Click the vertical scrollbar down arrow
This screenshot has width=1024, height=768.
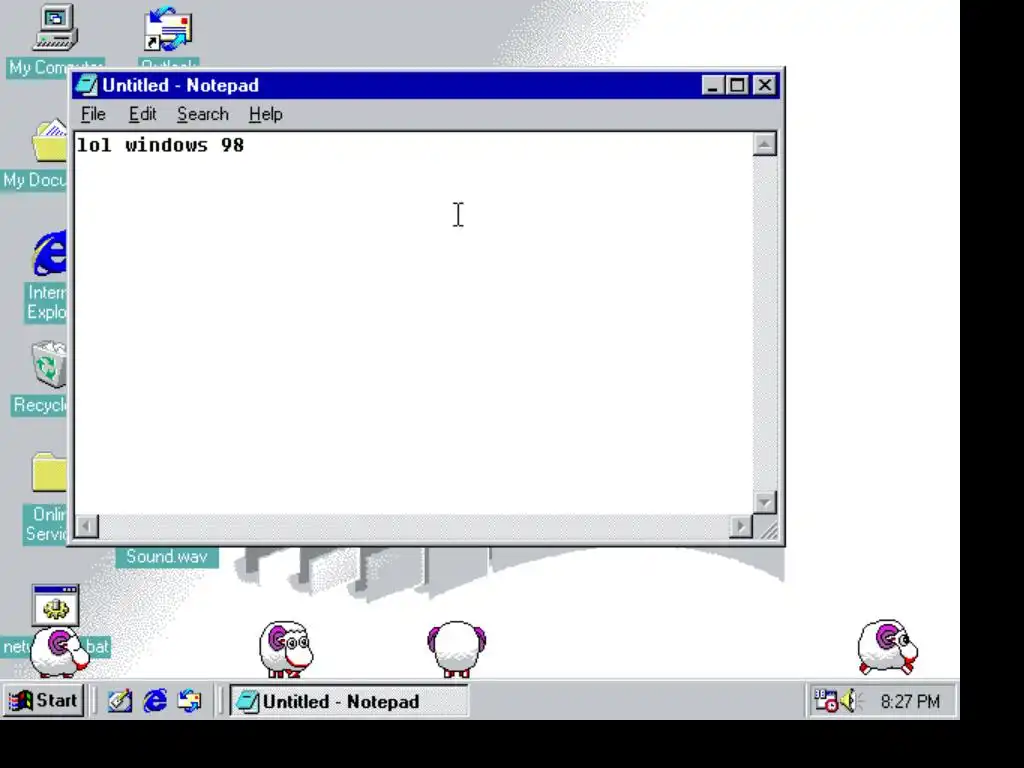coord(764,502)
